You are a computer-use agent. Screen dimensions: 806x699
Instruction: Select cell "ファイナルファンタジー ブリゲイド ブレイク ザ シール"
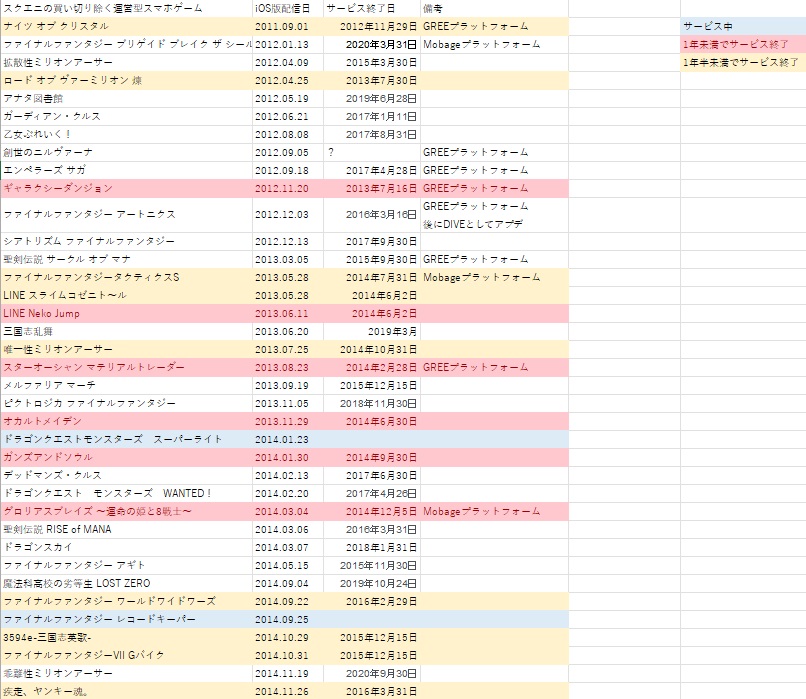pyautogui.click(x=126, y=44)
